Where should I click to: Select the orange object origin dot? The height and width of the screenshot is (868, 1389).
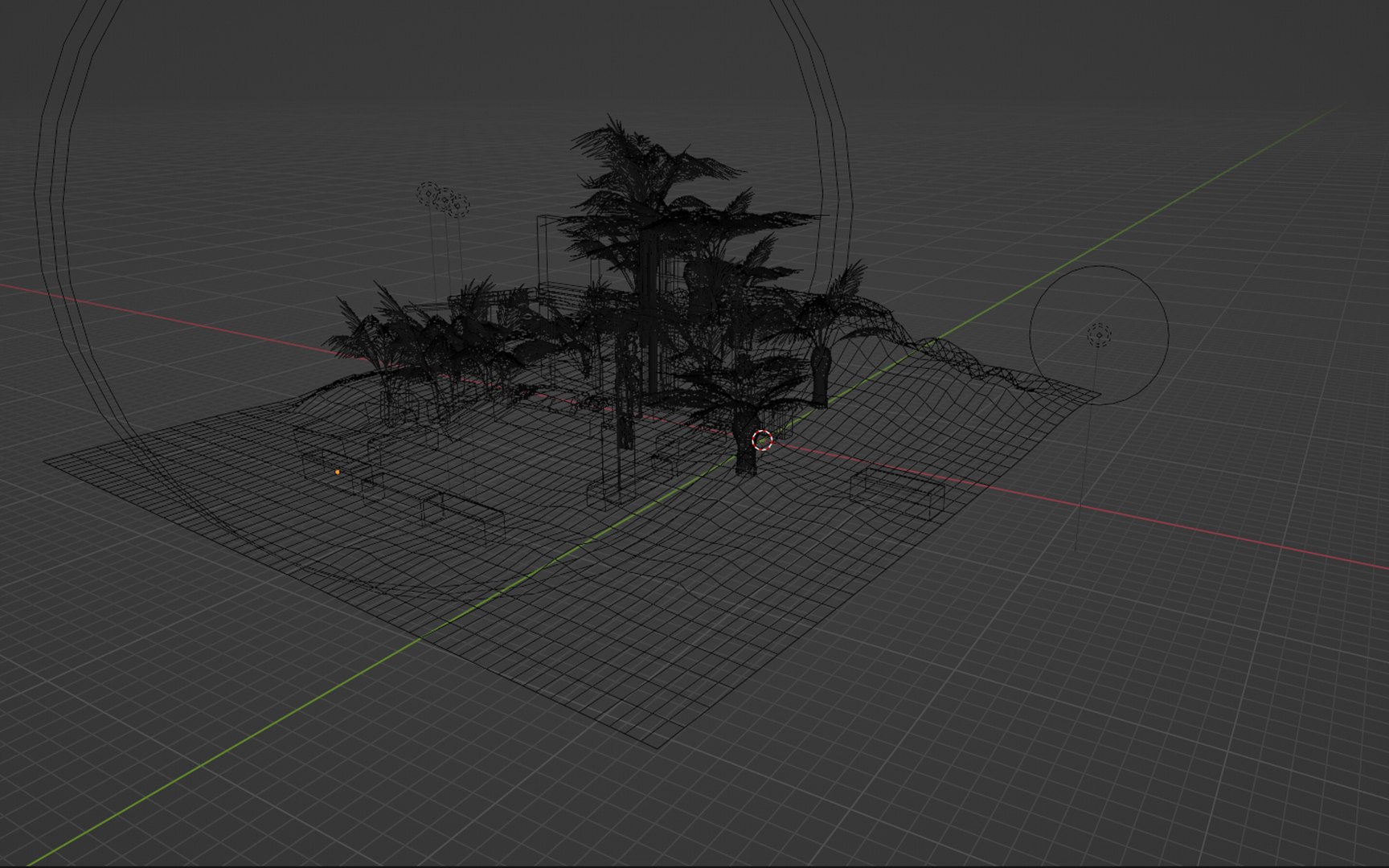(338, 473)
